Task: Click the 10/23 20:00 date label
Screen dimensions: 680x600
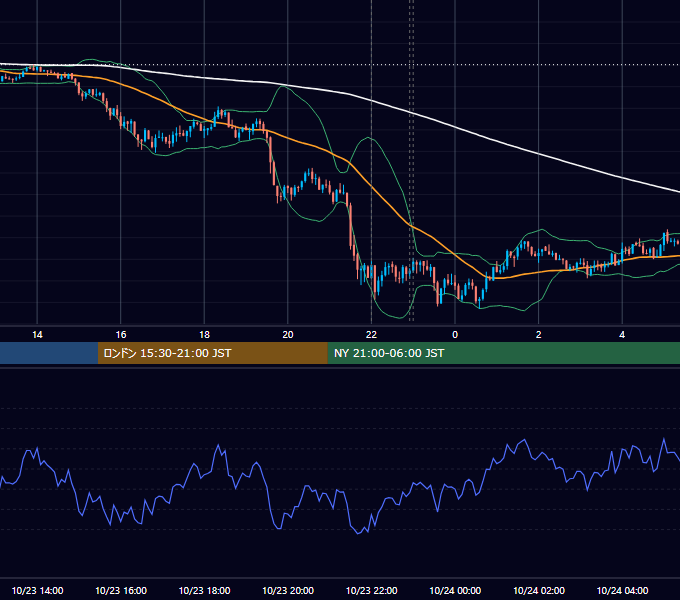Action: click(288, 590)
